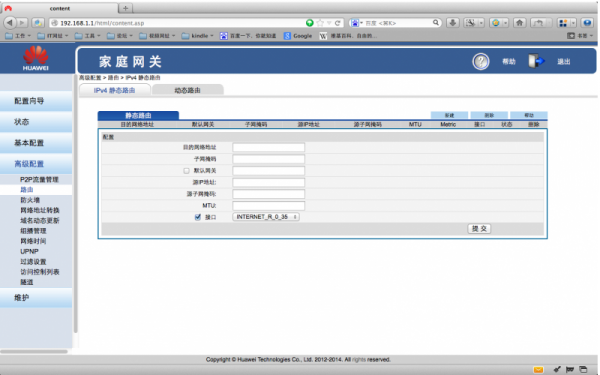
Task: Click the Baidu paw search engine icon
Action: [355, 23]
